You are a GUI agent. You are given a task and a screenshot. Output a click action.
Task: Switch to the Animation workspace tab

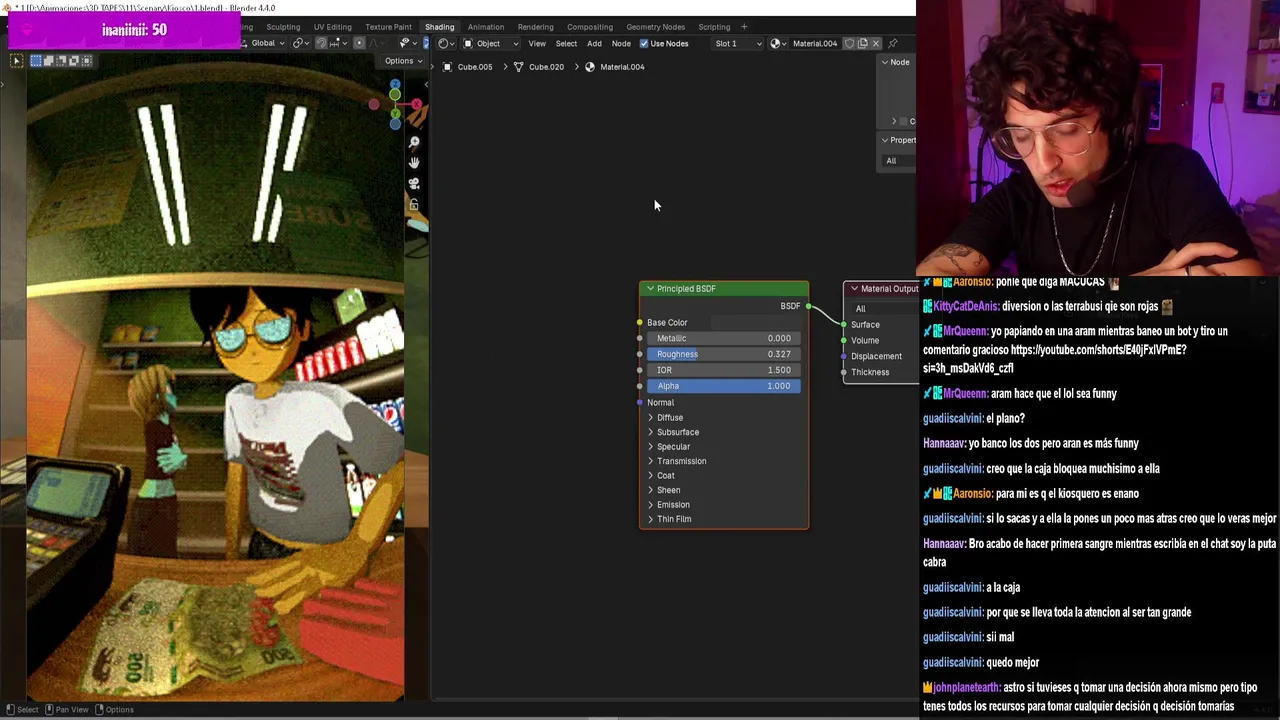(486, 27)
